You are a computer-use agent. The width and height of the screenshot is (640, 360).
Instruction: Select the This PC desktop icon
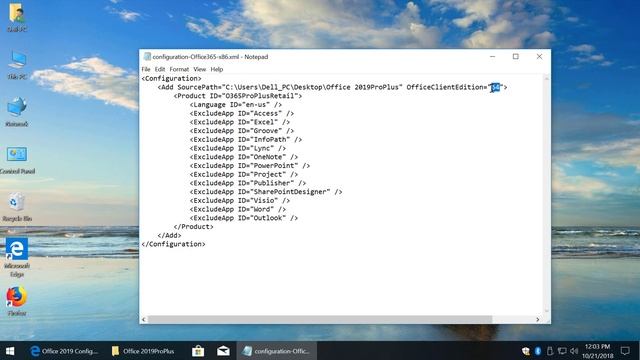click(x=17, y=64)
